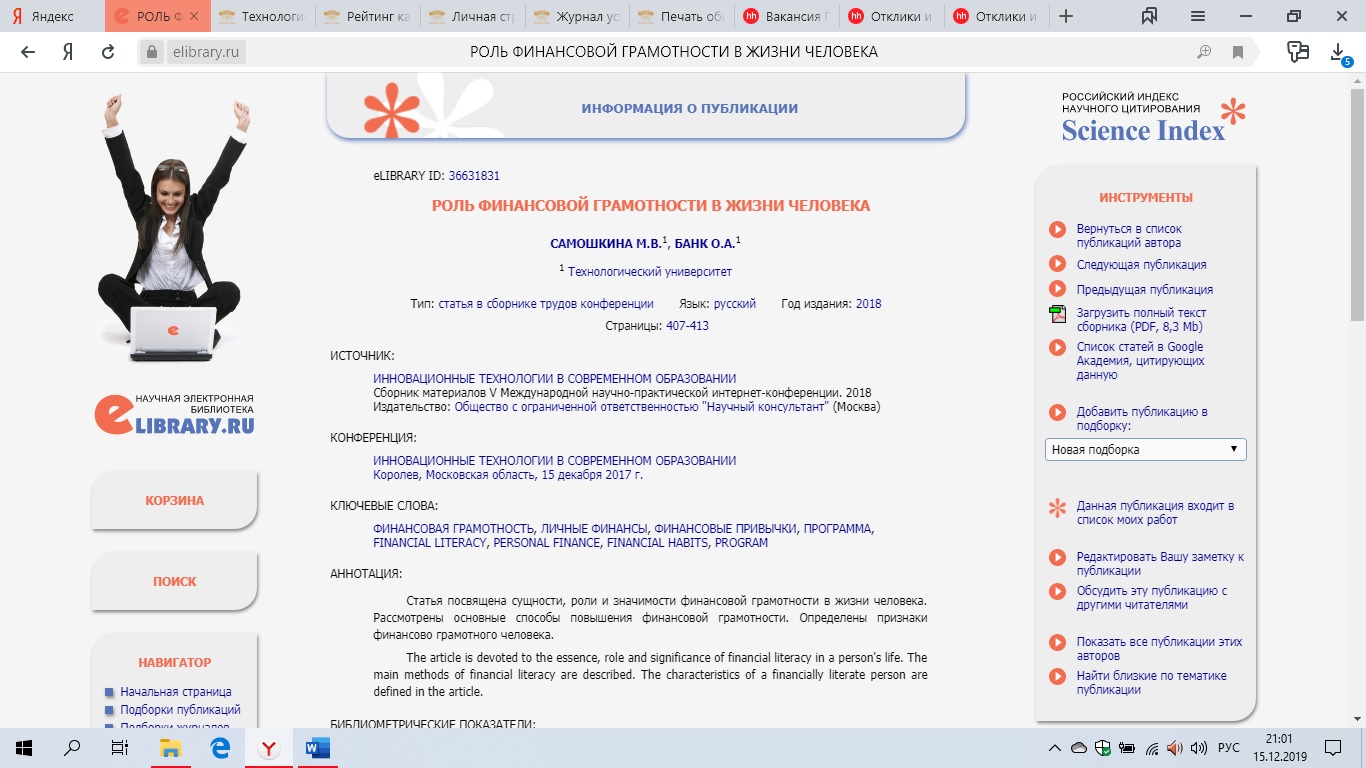Switch to the 'Журнал ус' tab
Viewport: 1366px width, 768px height.
[577, 16]
